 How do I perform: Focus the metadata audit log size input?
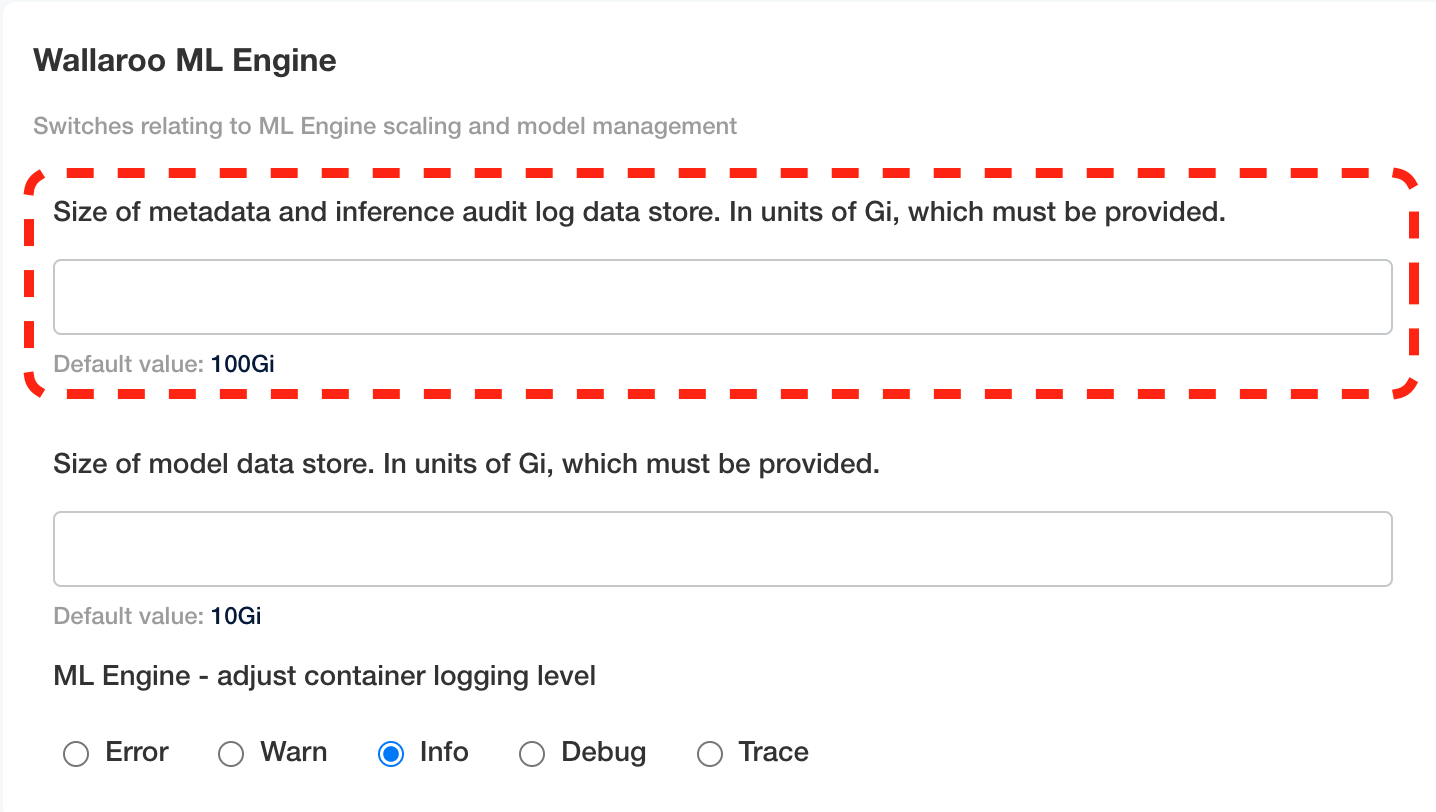point(722,297)
